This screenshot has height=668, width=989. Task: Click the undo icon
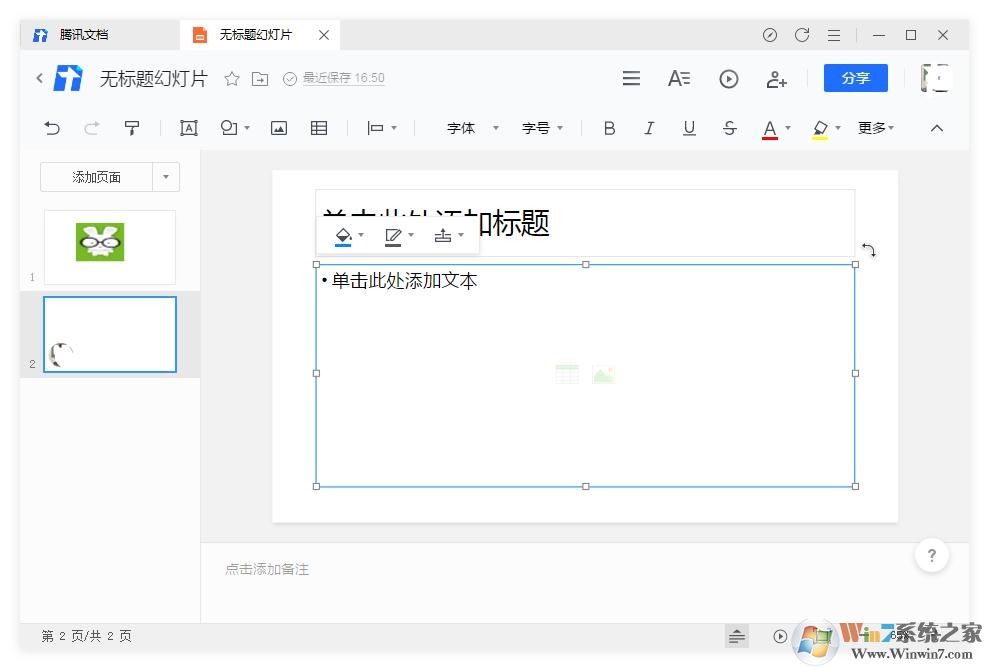(x=52, y=128)
